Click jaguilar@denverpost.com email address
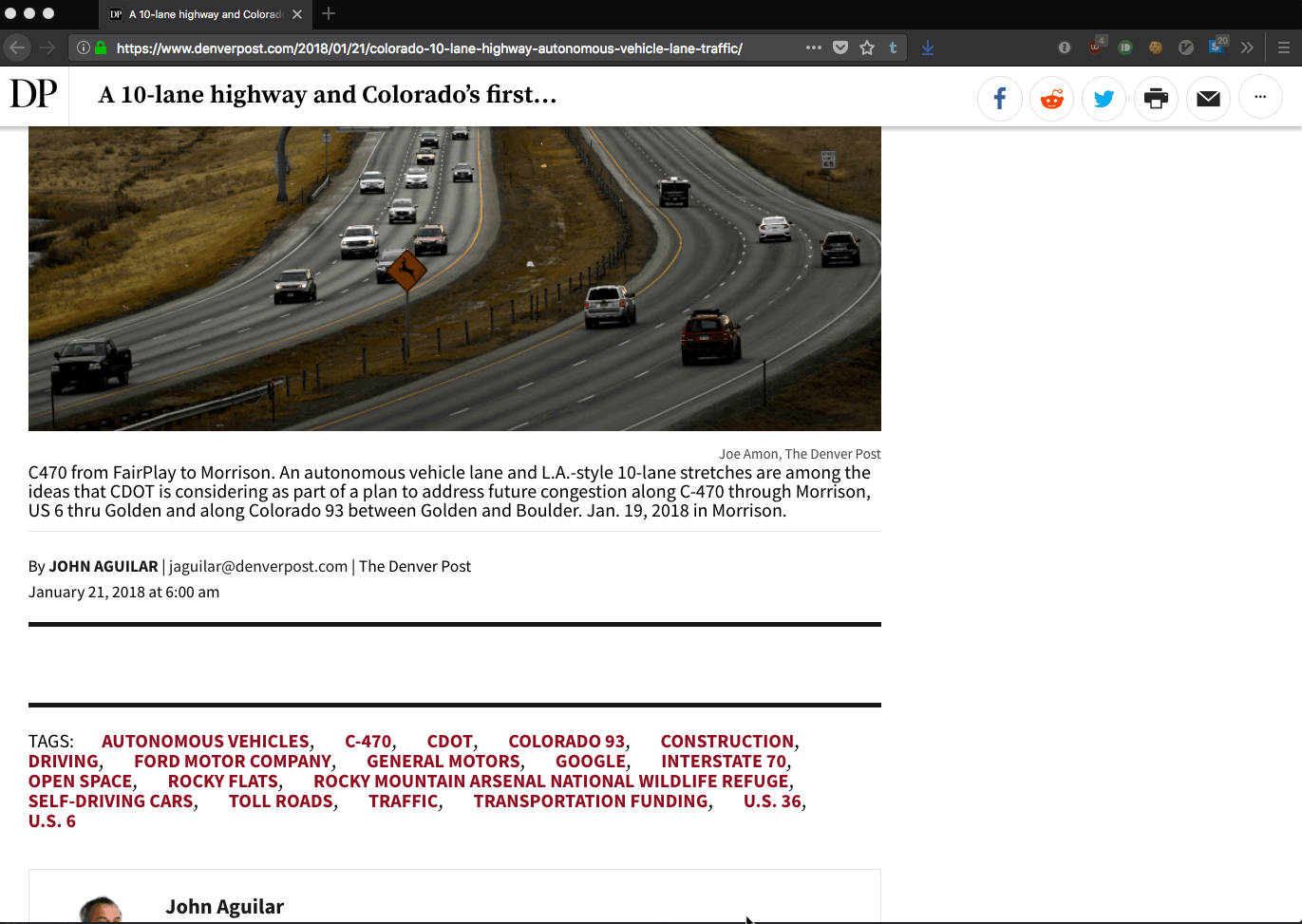Viewport: 1302px width, 924px height. [x=258, y=566]
